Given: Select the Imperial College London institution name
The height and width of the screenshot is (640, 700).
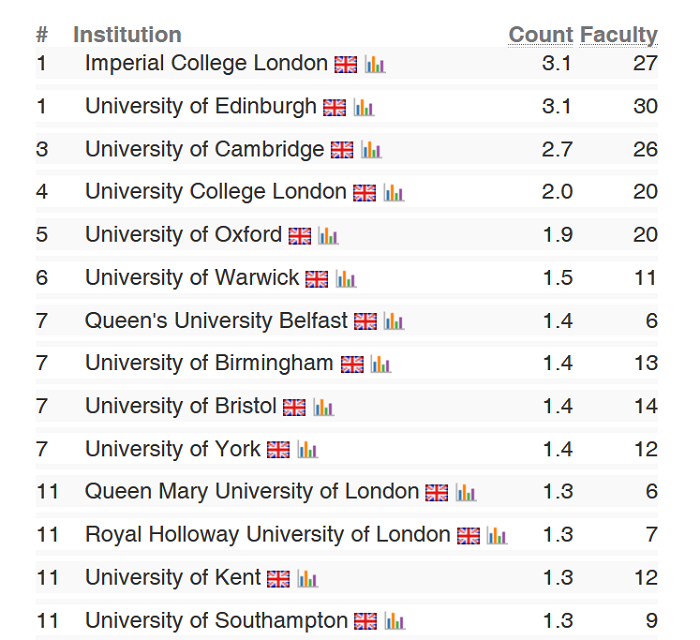Looking at the screenshot, I should (x=206, y=63).
